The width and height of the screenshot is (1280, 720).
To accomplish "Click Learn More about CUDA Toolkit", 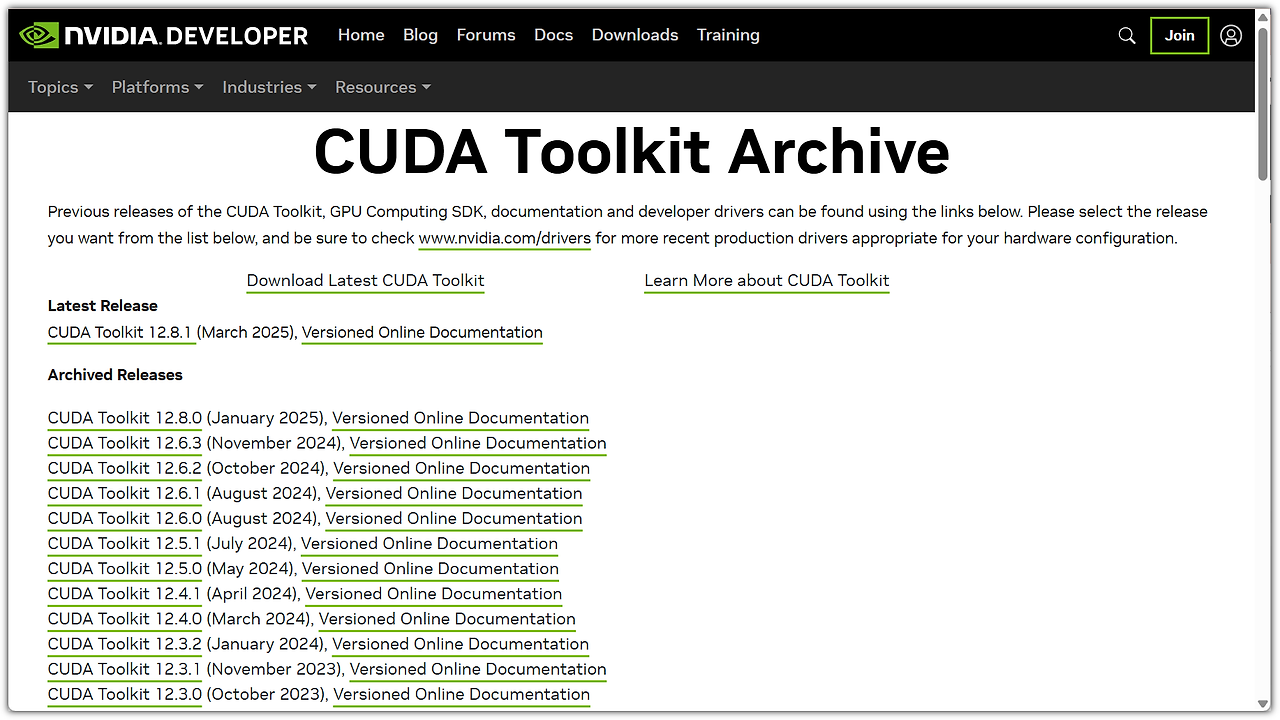I will click(766, 280).
